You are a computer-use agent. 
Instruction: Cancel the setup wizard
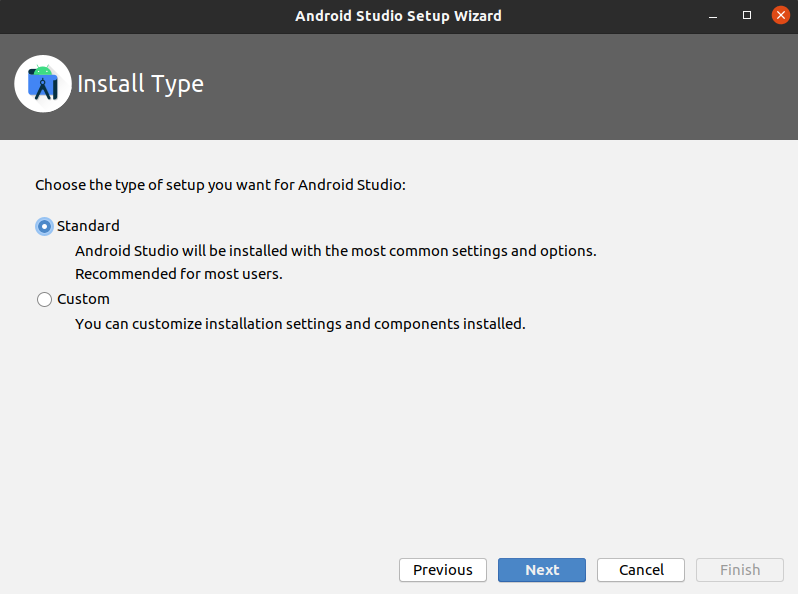click(x=641, y=570)
